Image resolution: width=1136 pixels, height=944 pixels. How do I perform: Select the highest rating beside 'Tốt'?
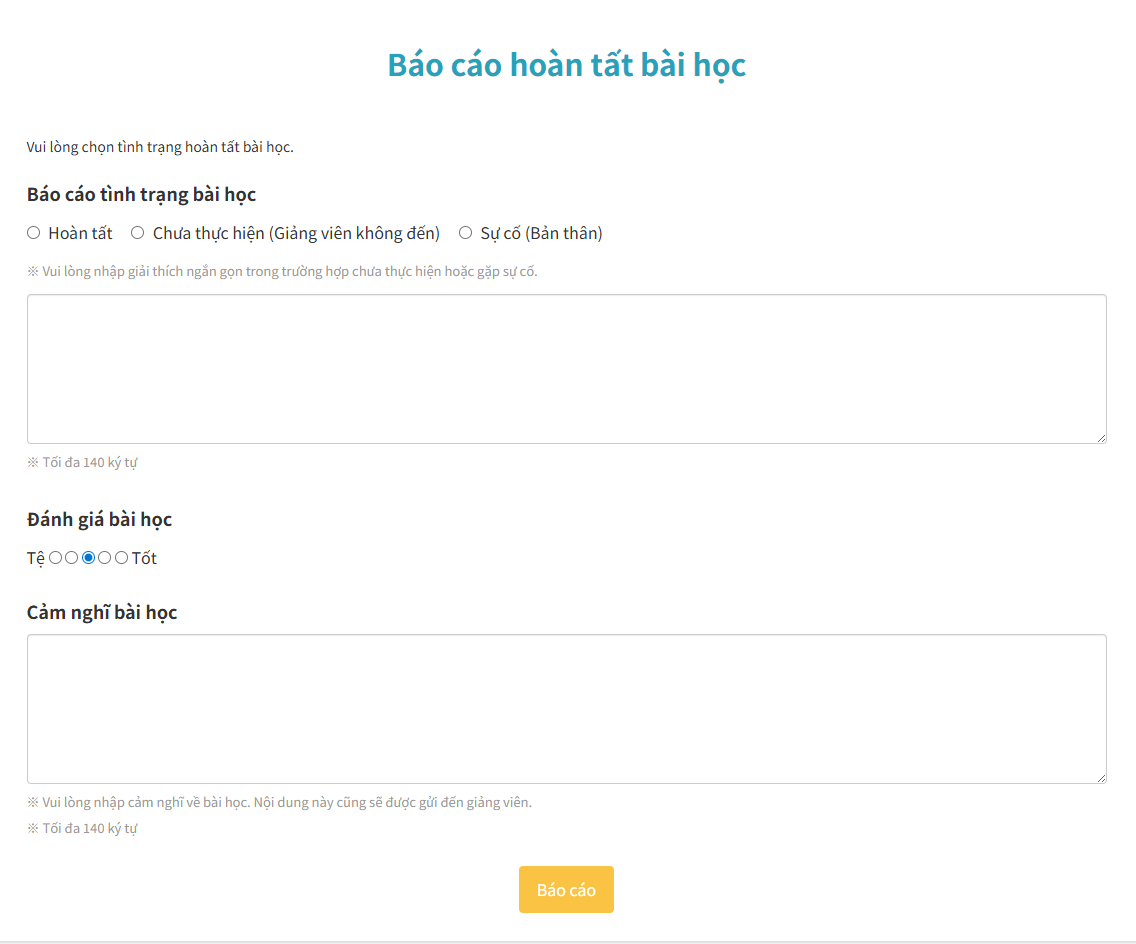coord(121,558)
